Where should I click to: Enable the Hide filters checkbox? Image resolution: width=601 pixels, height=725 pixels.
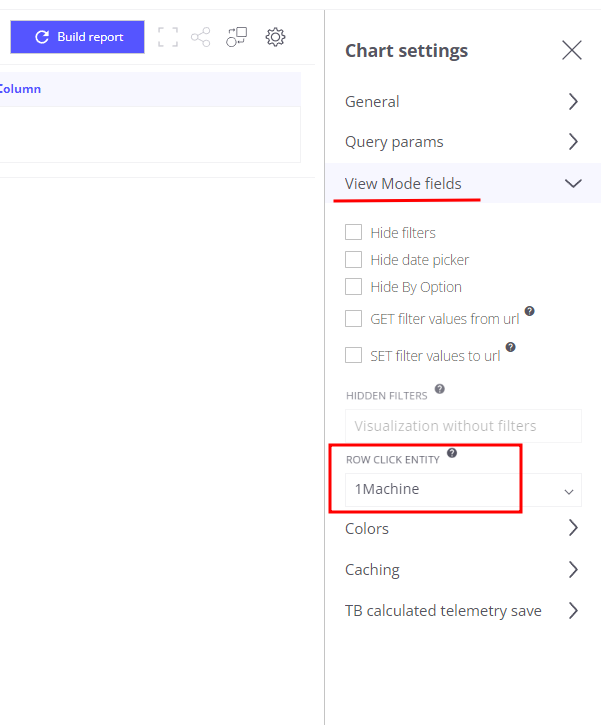point(353,232)
